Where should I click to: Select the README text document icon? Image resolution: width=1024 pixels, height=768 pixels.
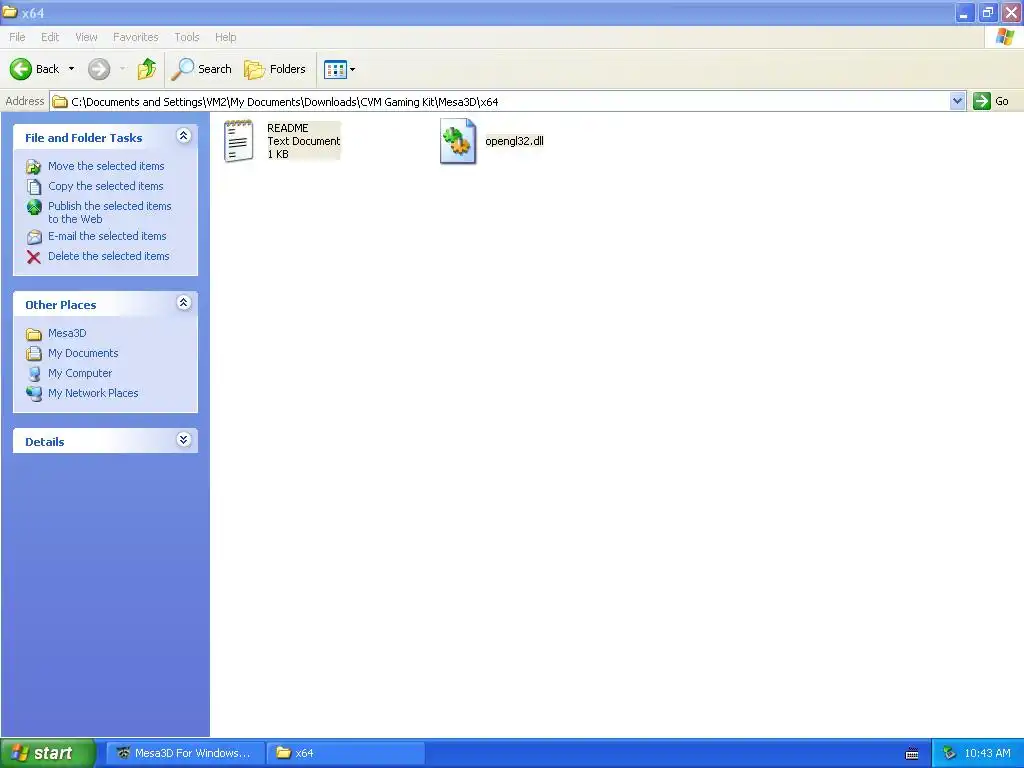tap(238, 140)
